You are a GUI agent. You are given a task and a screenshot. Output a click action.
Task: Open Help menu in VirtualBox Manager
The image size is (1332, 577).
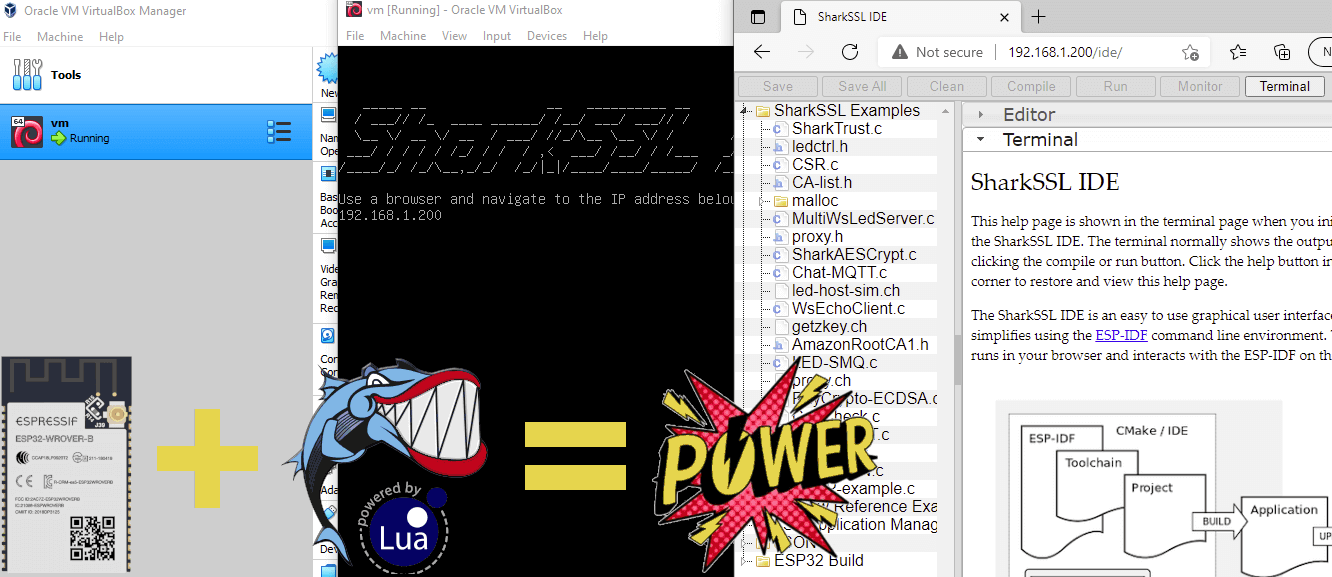[x=111, y=37]
